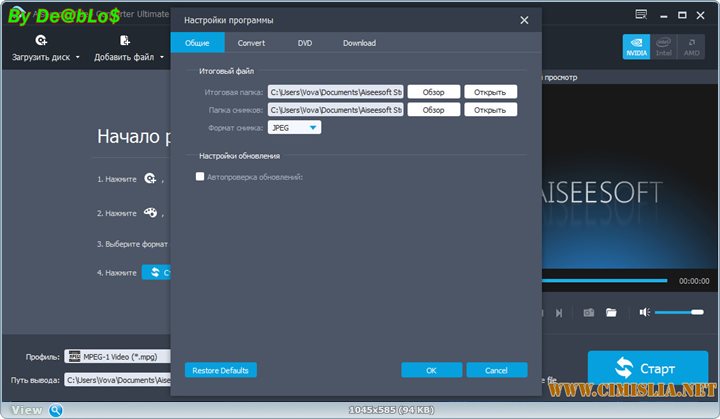Select Intel acceleration icon
The width and height of the screenshot is (720, 419).
663,47
